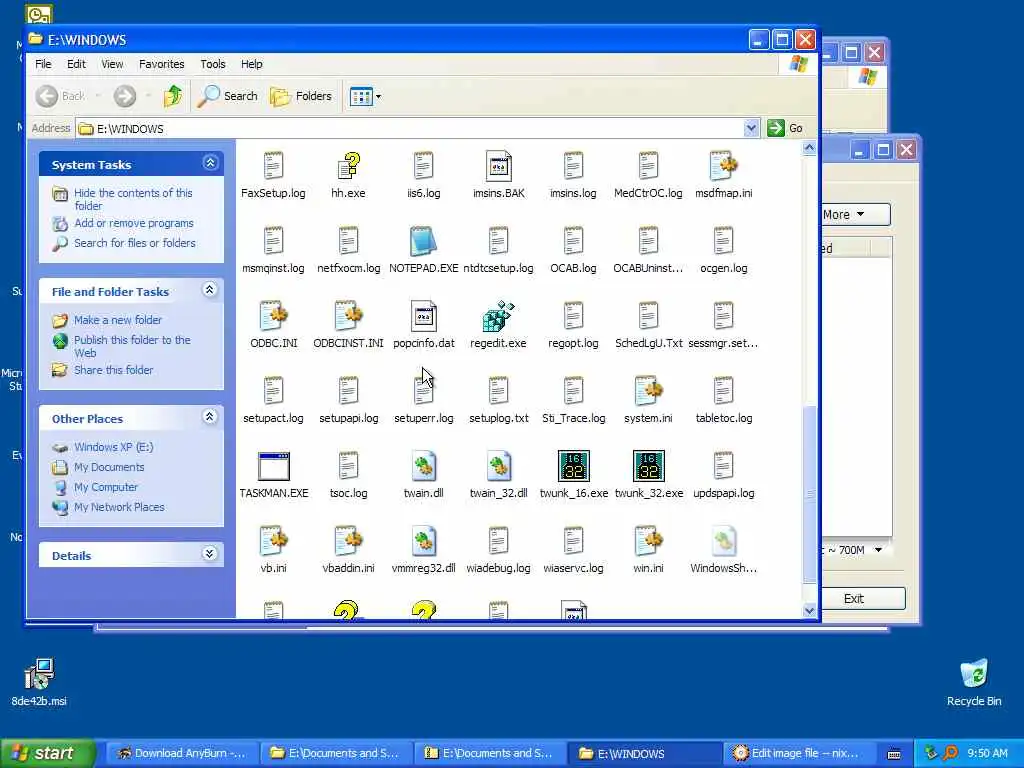Click the Search toolbar button

click(228, 96)
